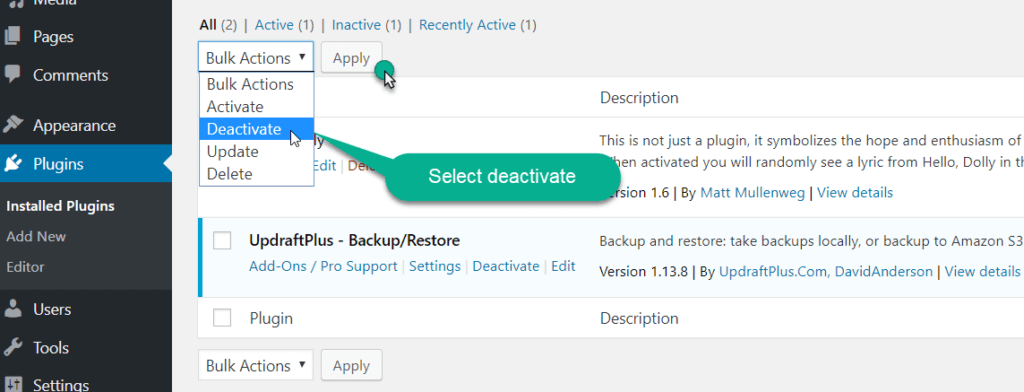Screen dimensions: 1024x392
Task: Go to Settings in admin sidebar
Action: click(61, 384)
